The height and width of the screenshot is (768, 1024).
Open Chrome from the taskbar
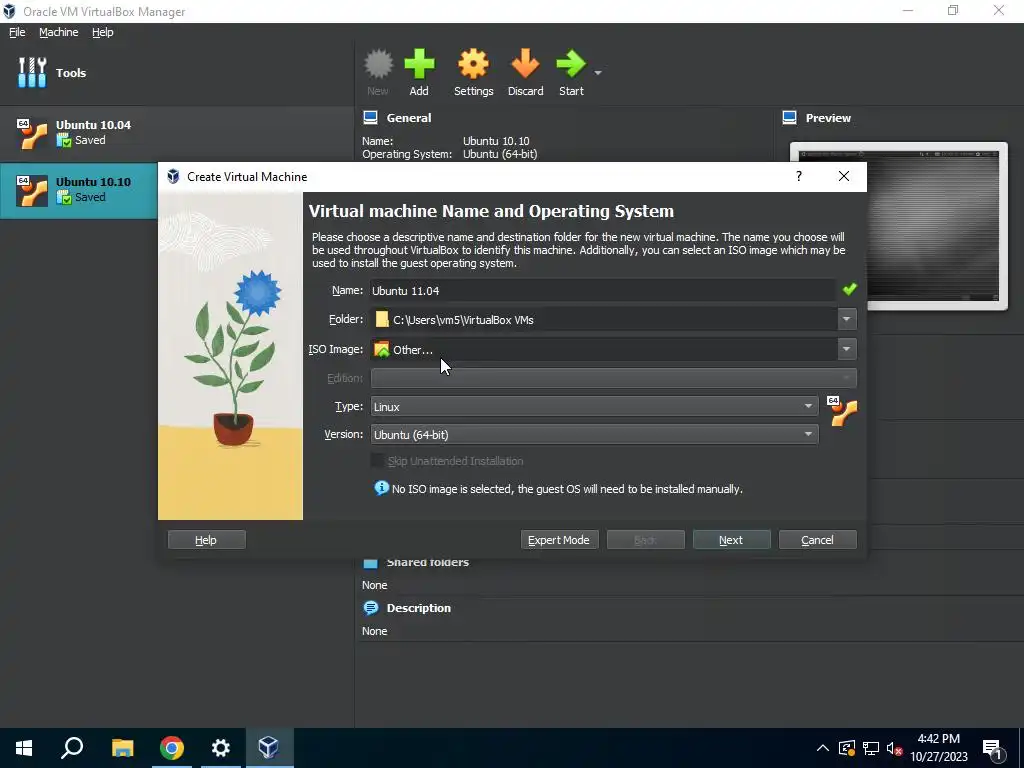172,748
